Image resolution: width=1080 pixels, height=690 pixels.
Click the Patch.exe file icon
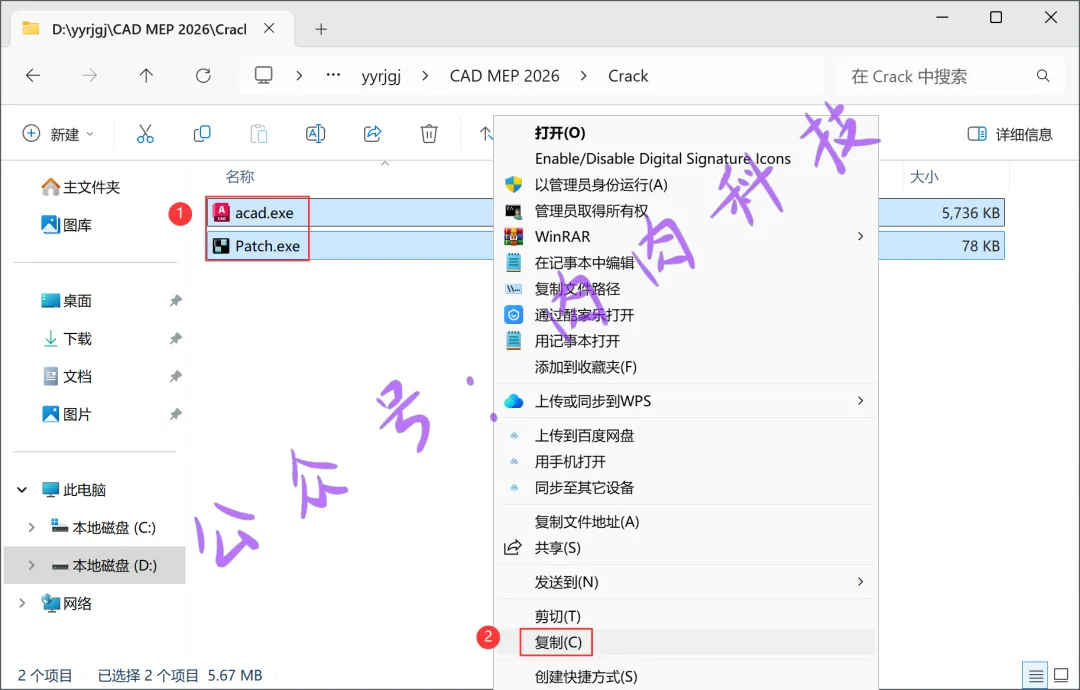(220, 246)
